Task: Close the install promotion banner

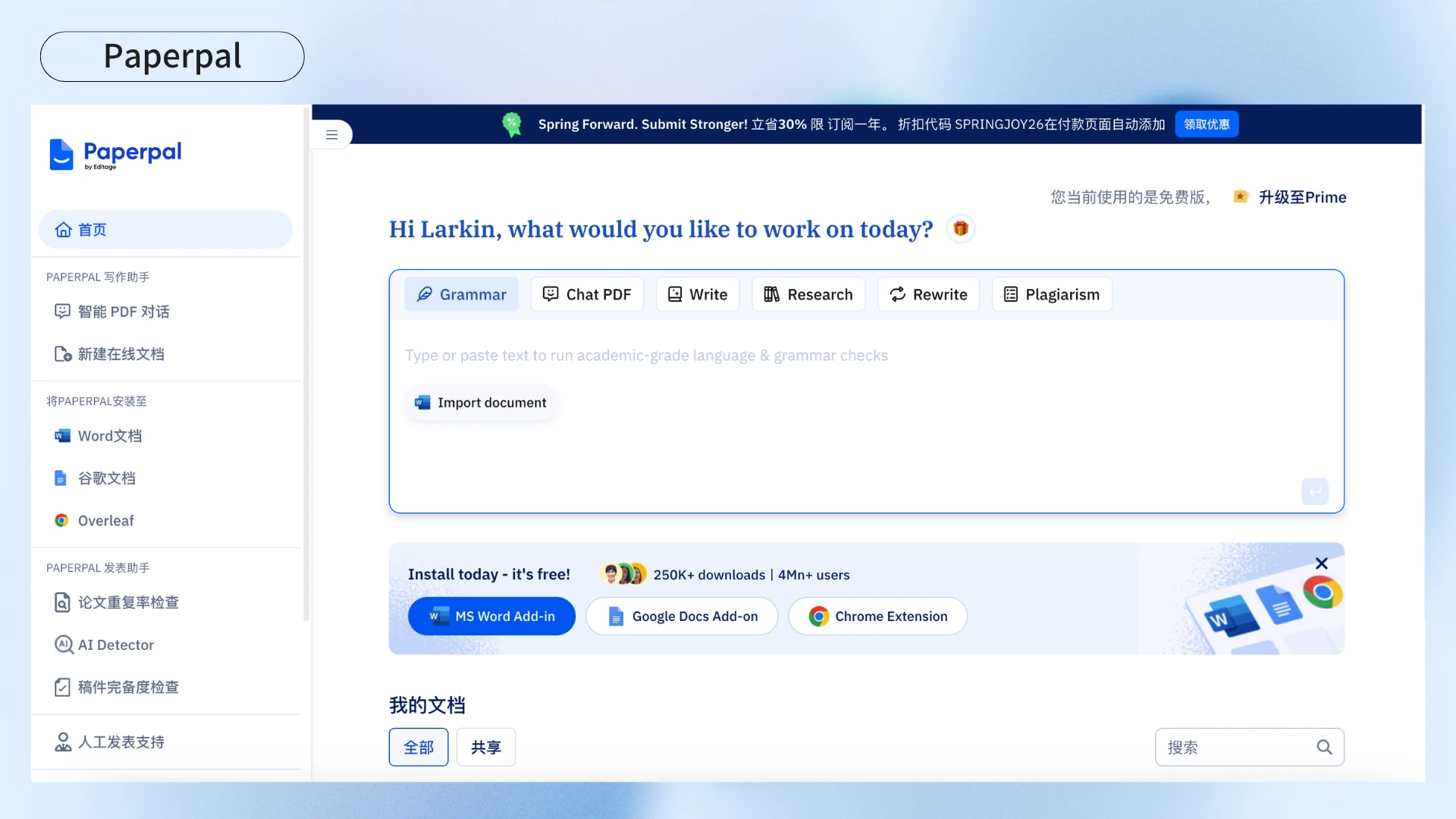Action: [1321, 563]
